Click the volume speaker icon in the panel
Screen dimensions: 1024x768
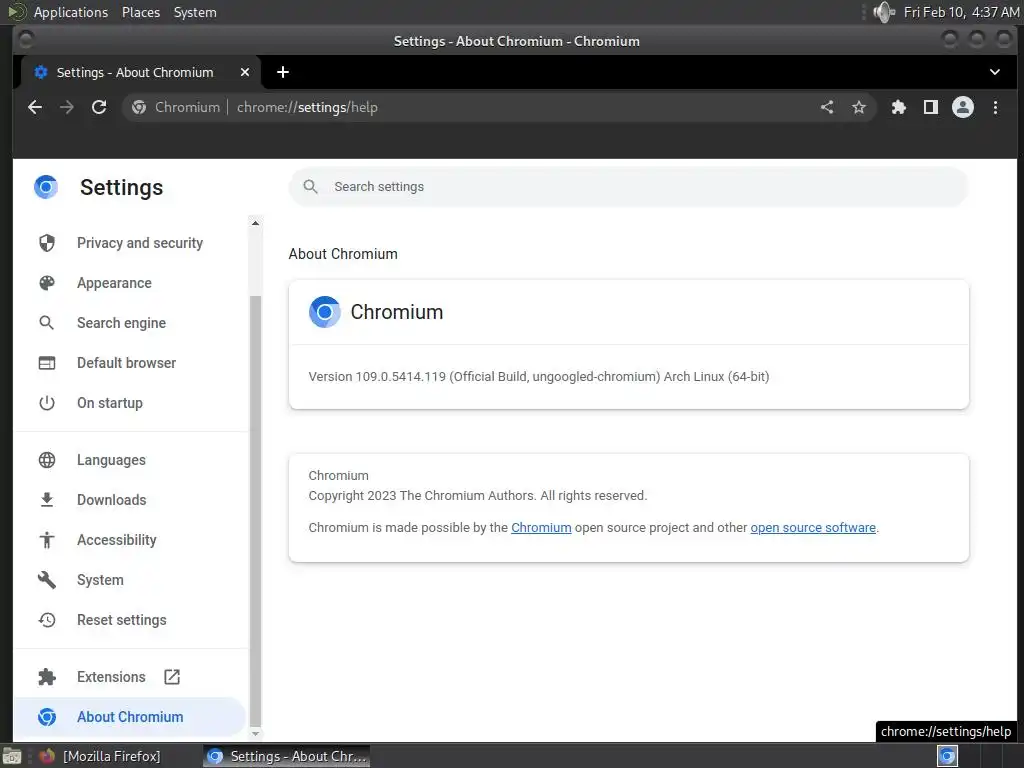tap(884, 12)
